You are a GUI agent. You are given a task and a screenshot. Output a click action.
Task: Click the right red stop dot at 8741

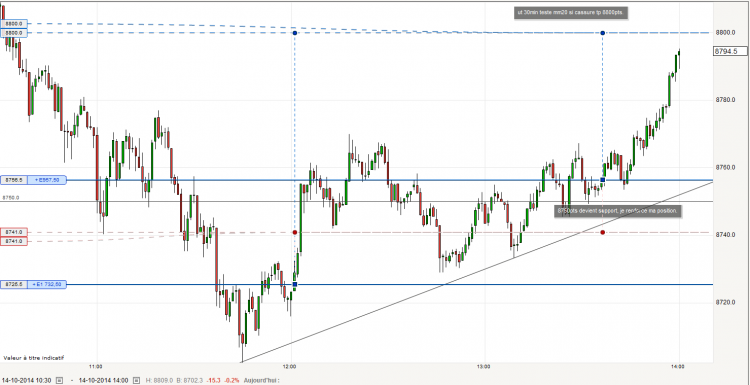[603, 232]
